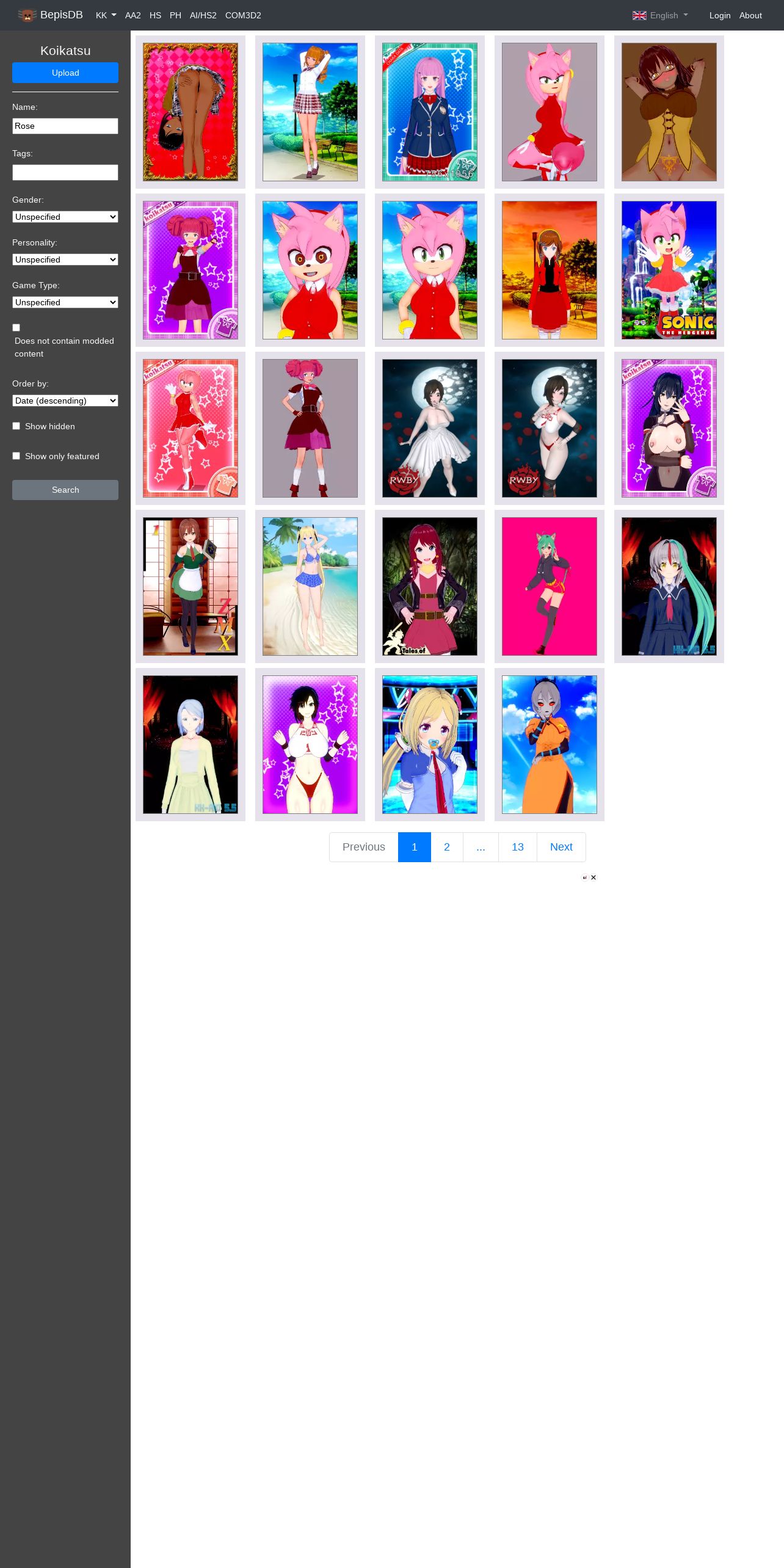Open the solid pink background card

coord(550,586)
